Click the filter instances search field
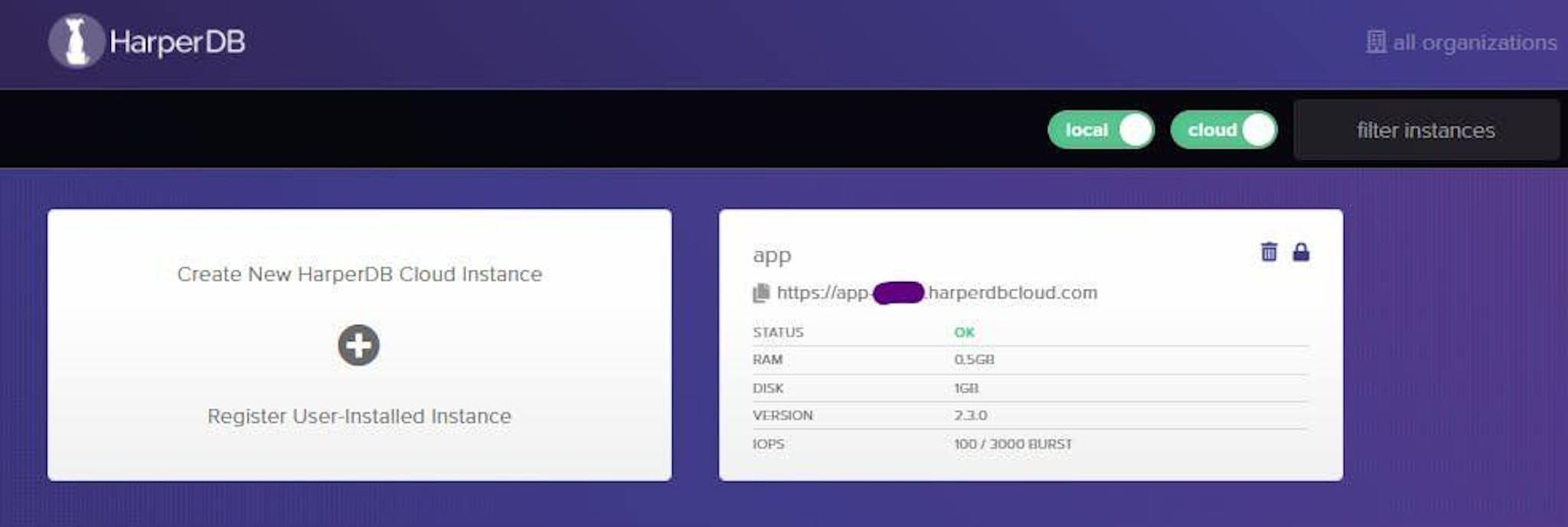 coord(1426,130)
